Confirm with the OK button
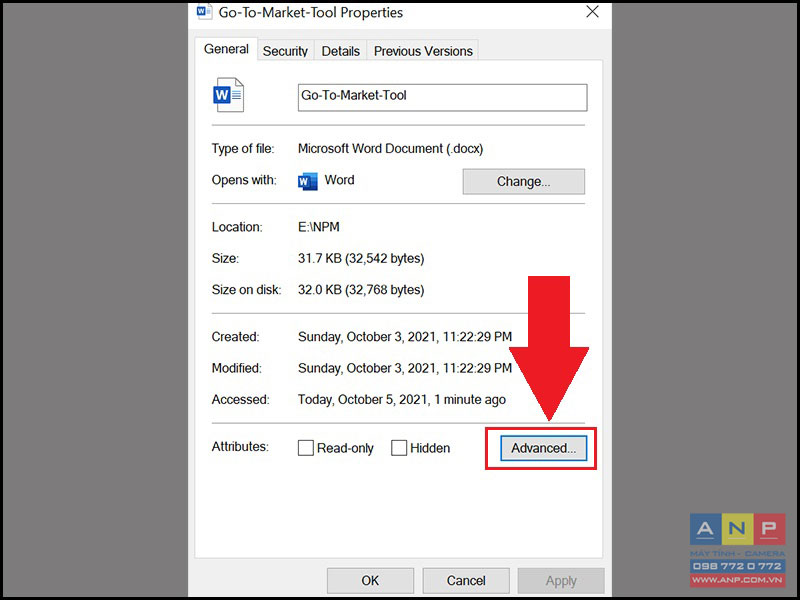This screenshot has width=800, height=600. click(x=370, y=581)
